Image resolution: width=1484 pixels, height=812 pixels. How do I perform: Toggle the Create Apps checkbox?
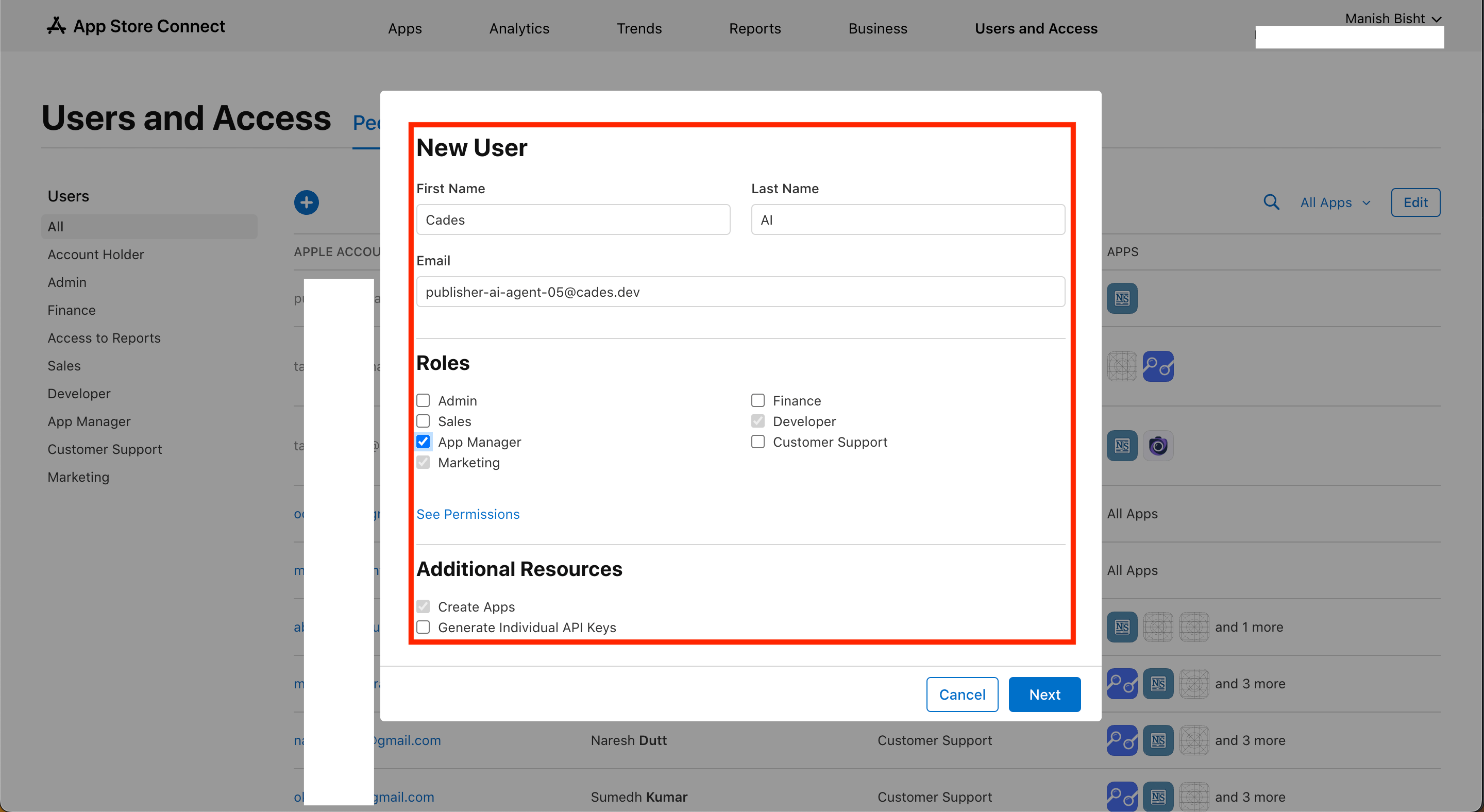click(x=423, y=606)
